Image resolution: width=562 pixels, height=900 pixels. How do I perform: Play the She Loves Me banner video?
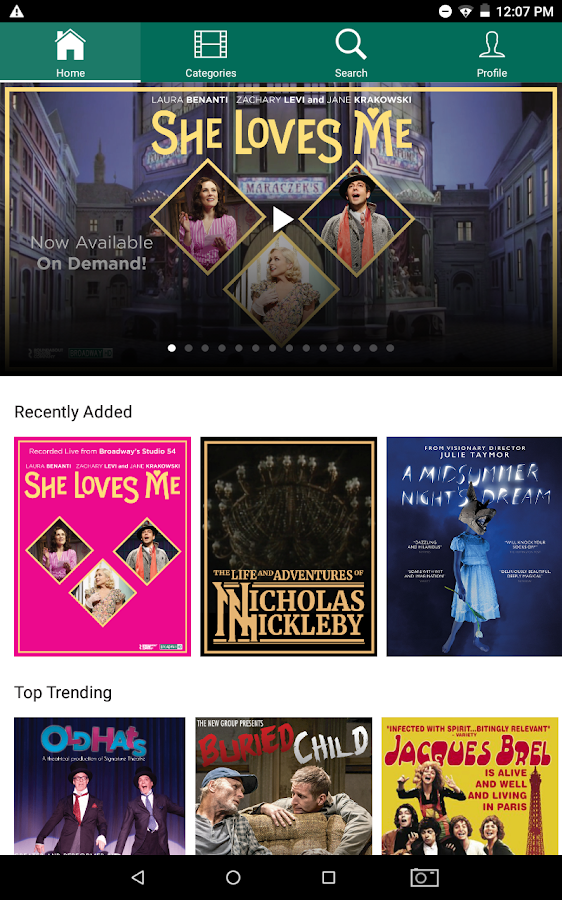[282, 219]
